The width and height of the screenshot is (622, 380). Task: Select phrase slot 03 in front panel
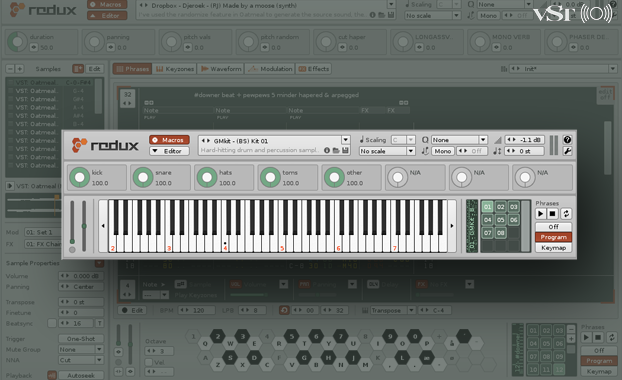pos(514,207)
